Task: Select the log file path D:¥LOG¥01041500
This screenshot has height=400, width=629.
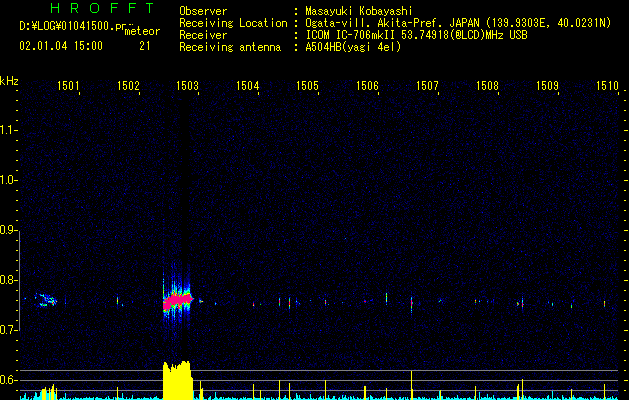Action: coord(72,26)
